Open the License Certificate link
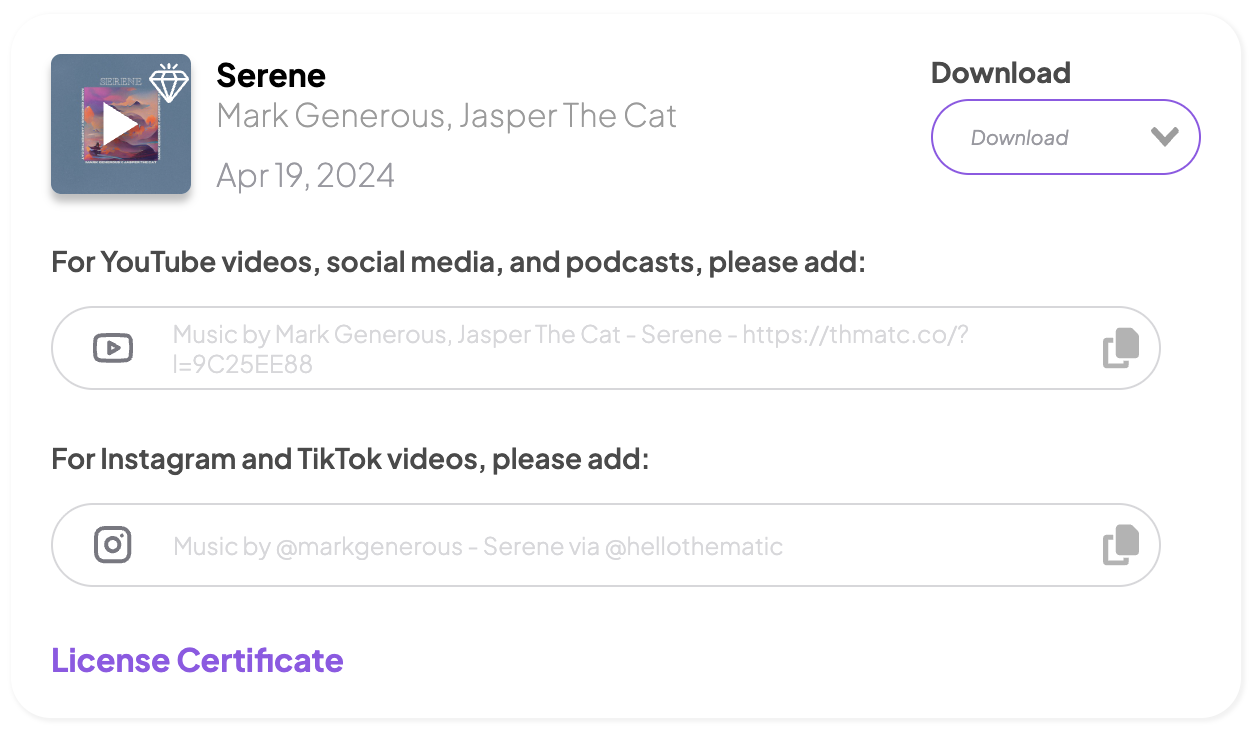 tap(197, 660)
